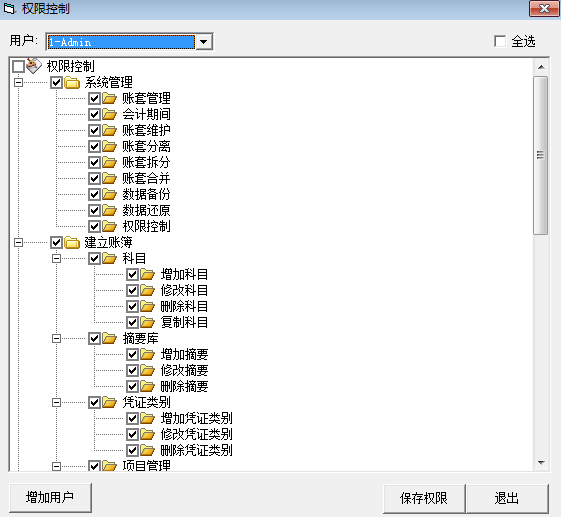Enable the 全选 checkbox
Screen dimensions: 561x517
[500, 41]
